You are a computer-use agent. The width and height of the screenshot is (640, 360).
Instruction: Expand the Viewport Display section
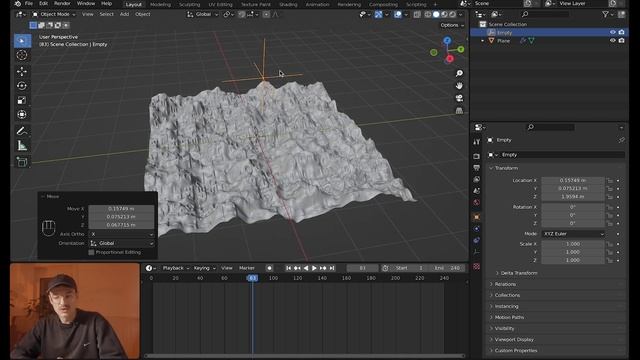(514, 340)
